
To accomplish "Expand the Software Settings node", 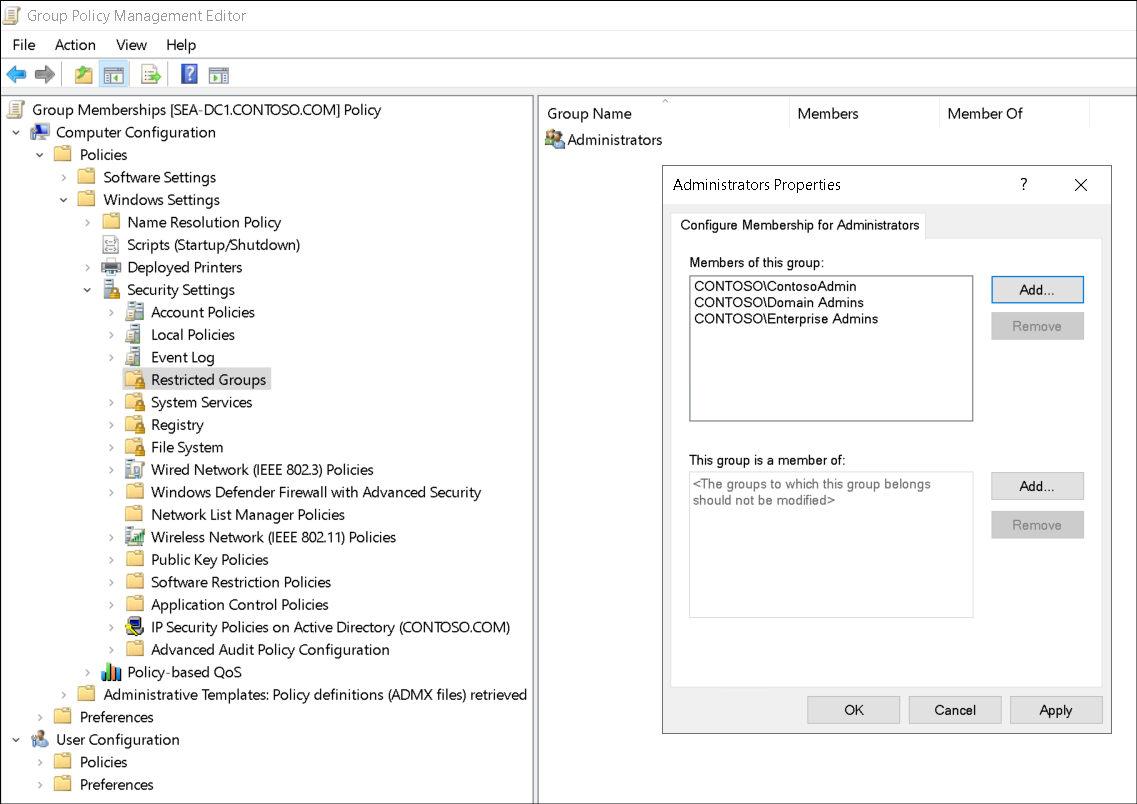I will pos(63,178).
